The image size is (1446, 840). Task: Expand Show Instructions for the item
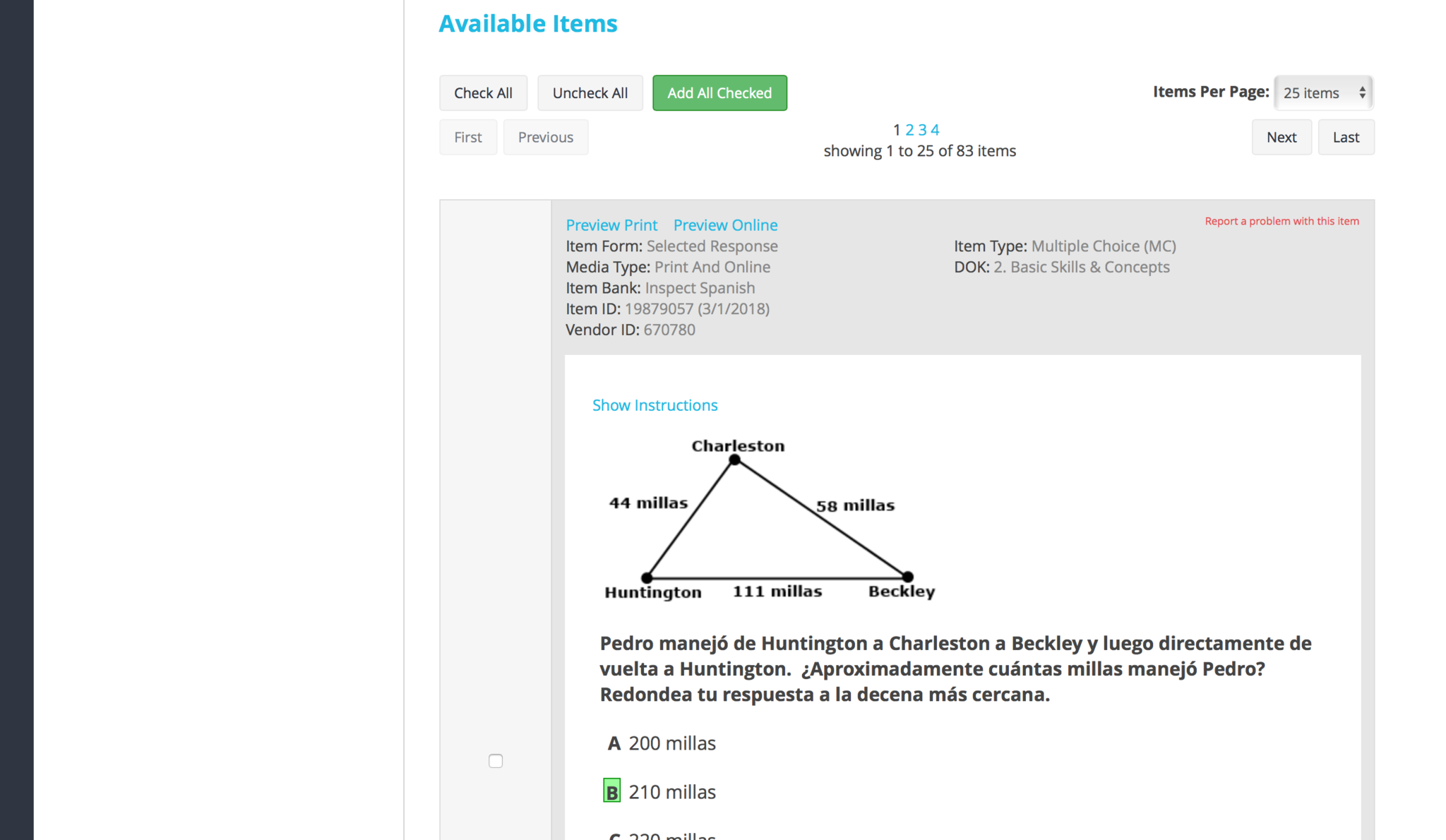[x=655, y=405]
